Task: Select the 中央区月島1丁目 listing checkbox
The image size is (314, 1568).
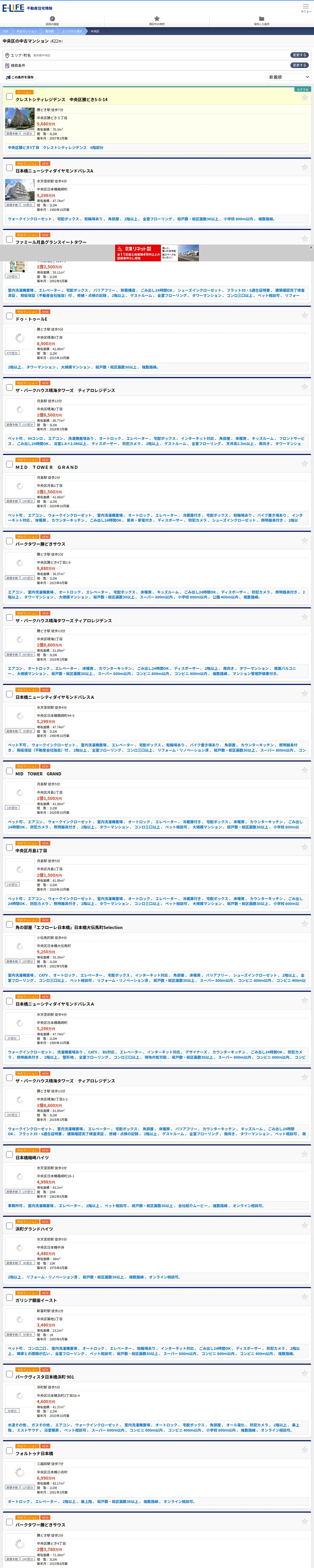Action: [x=9, y=847]
